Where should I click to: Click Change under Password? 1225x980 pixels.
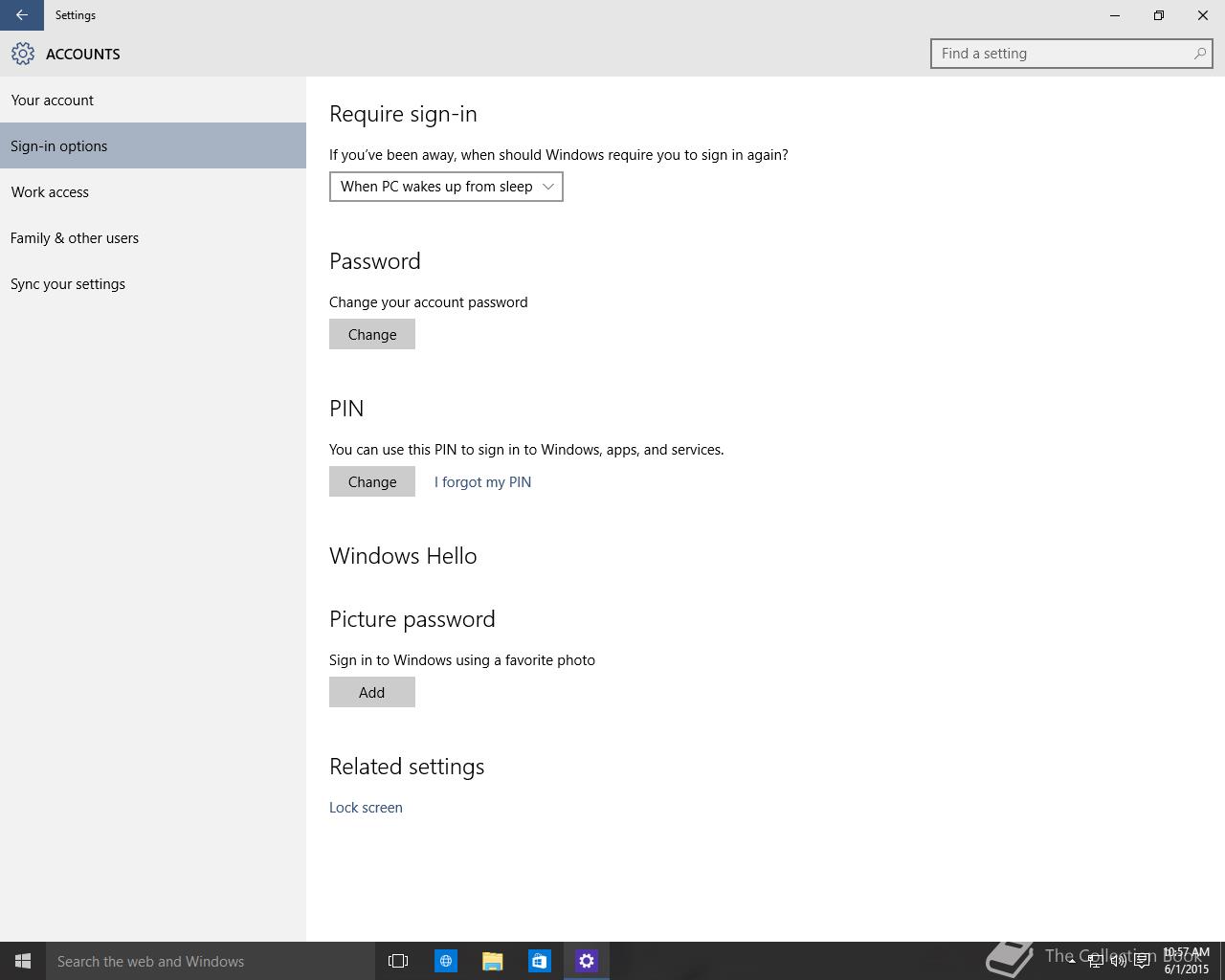coord(372,334)
